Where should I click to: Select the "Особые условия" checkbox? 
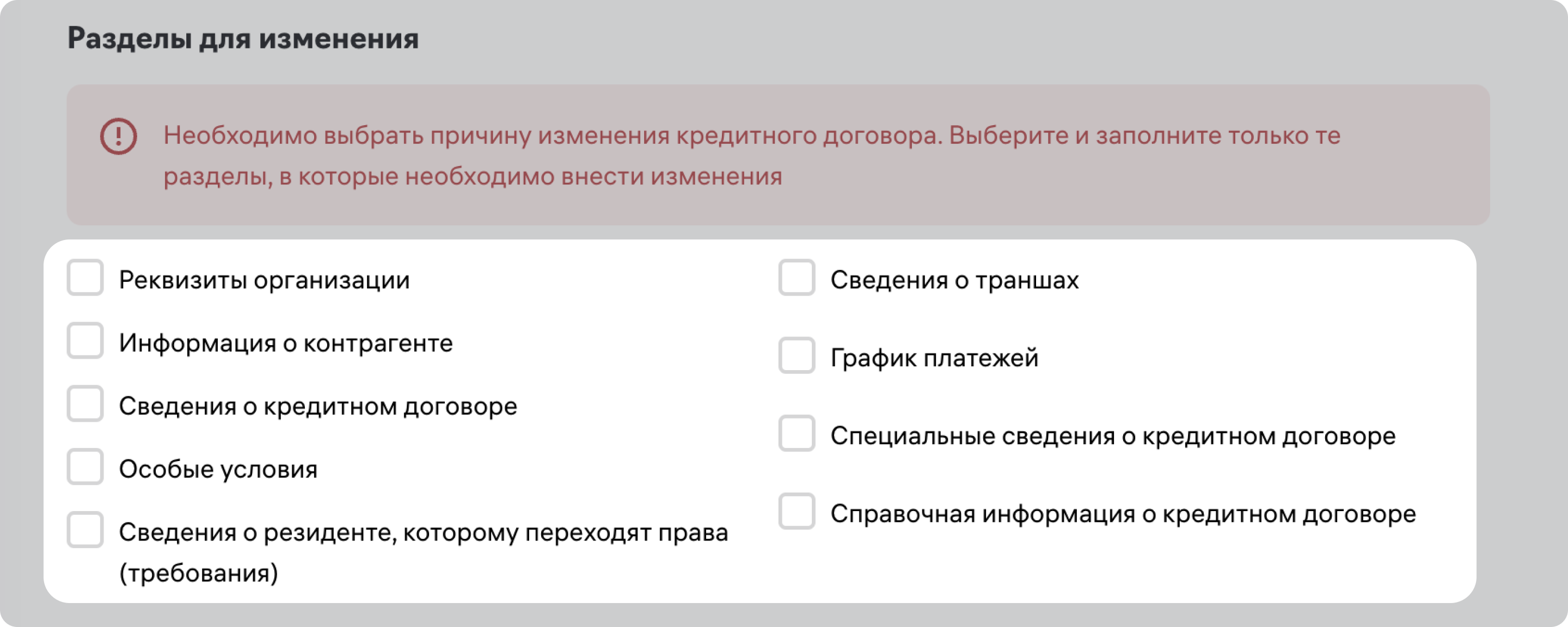coord(85,467)
